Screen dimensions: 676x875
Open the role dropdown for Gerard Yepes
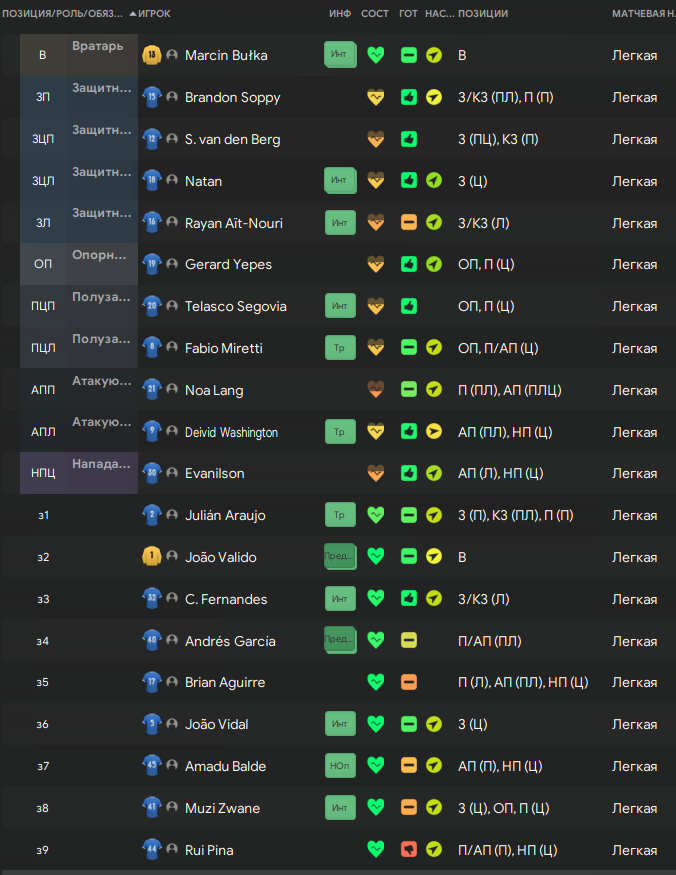[x=104, y=257]
